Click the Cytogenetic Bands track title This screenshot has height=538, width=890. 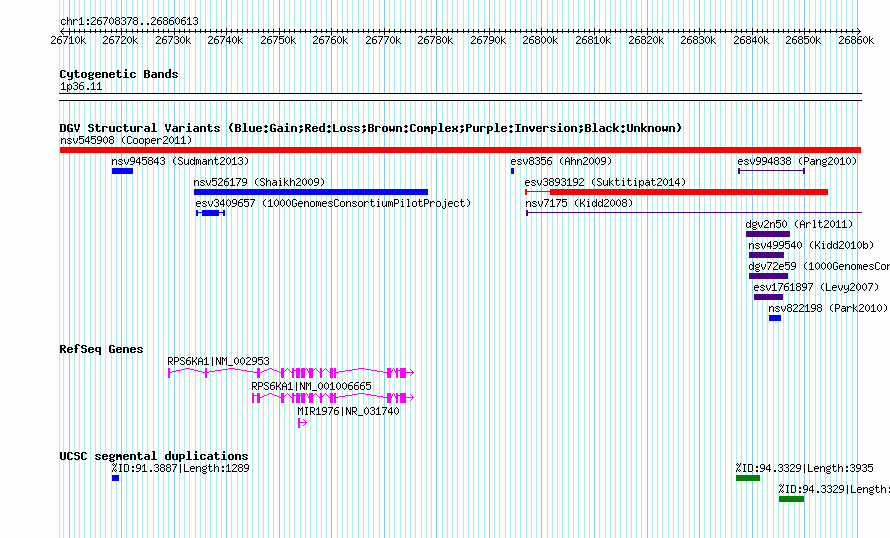click(119, 74)
